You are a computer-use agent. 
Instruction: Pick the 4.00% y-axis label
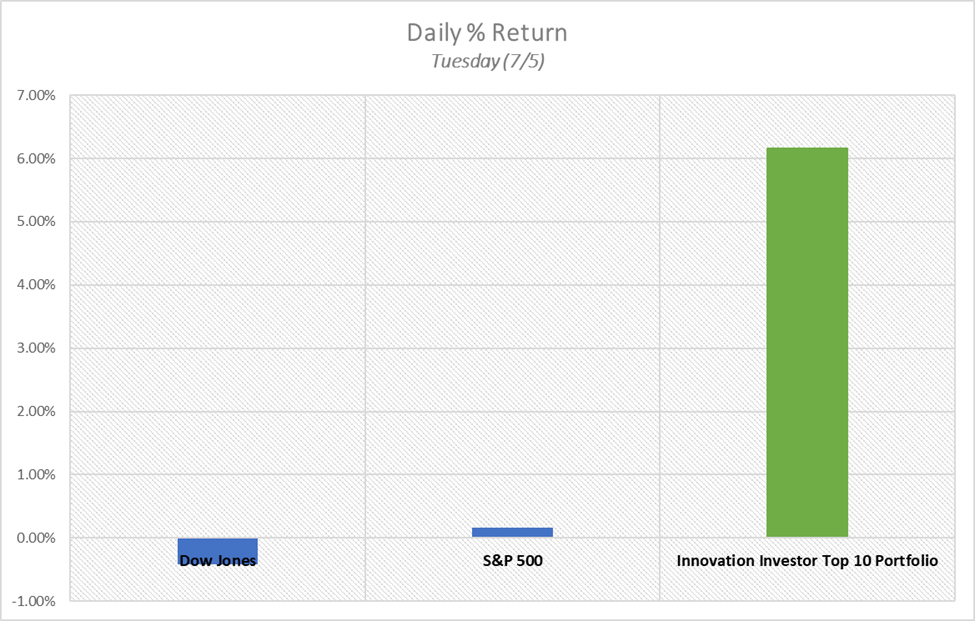35,285
